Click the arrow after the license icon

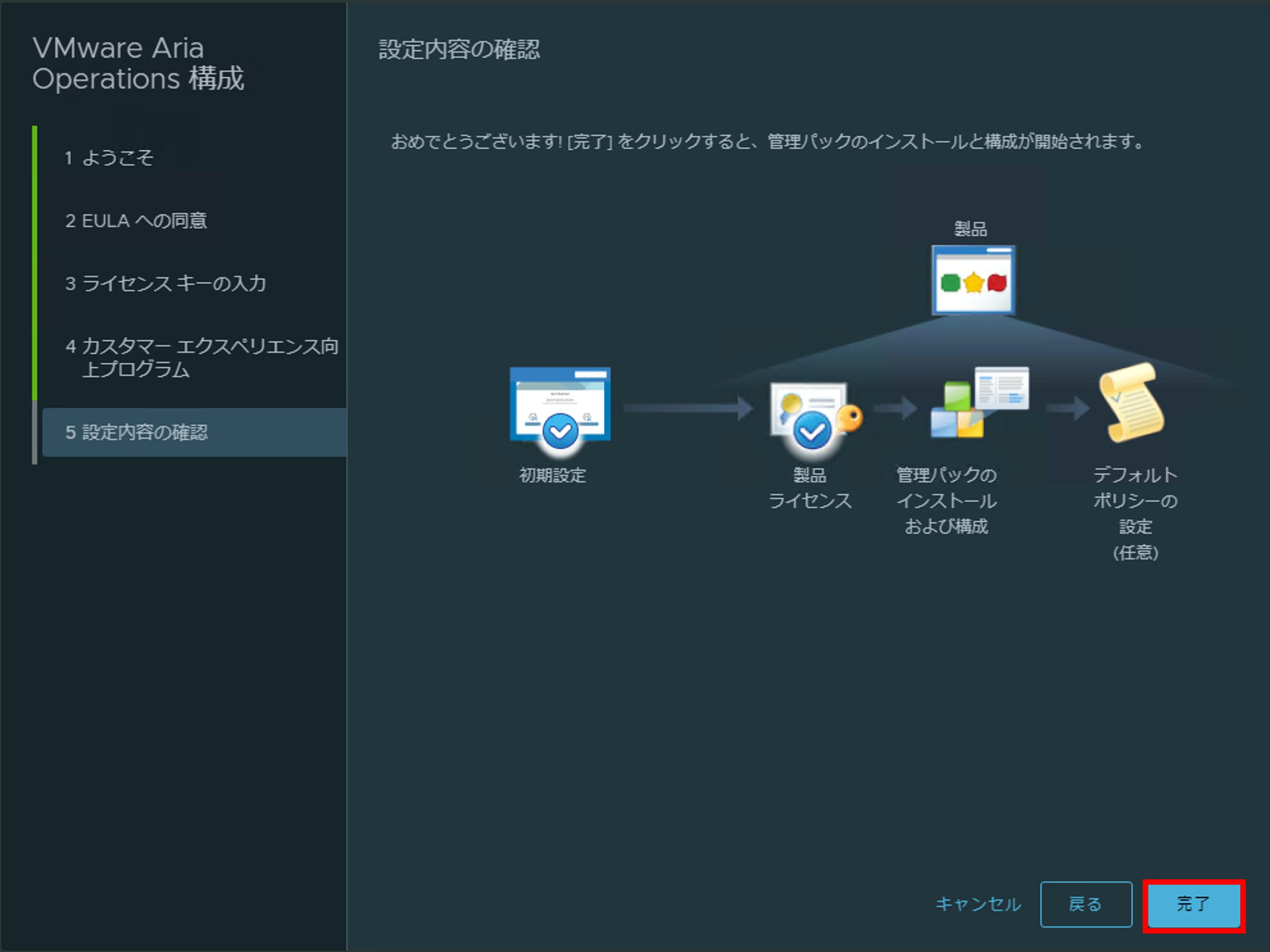tap(896, 408)
